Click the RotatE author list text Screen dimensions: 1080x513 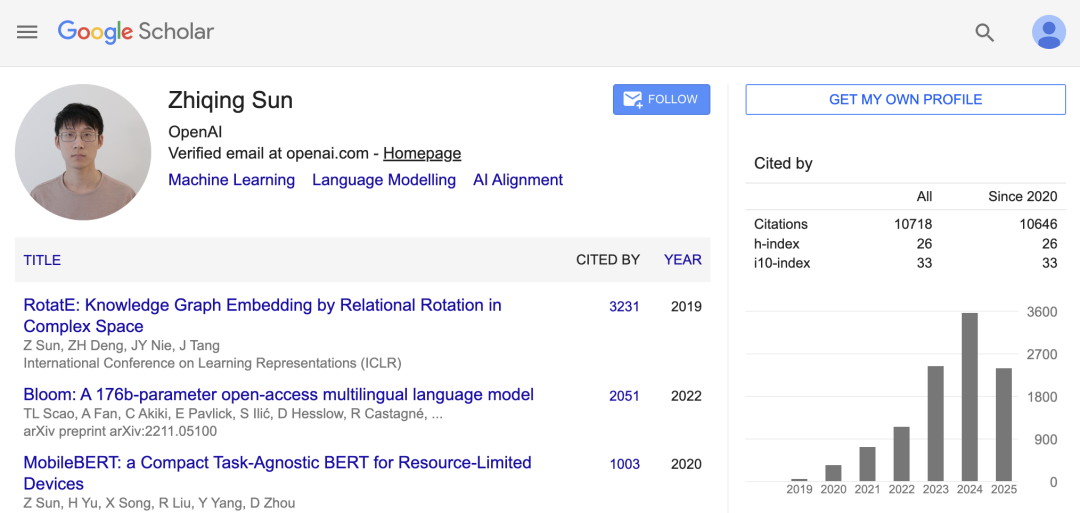pos(122,345)
